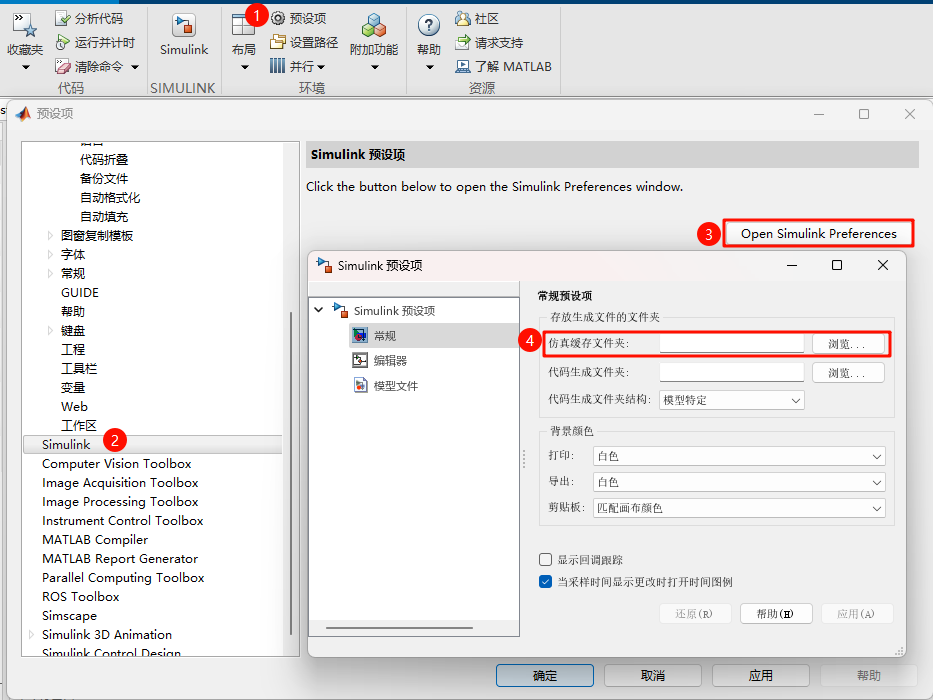Open the 打印 background color dropdown
This screenshot has height=700, width=933.
739,456
